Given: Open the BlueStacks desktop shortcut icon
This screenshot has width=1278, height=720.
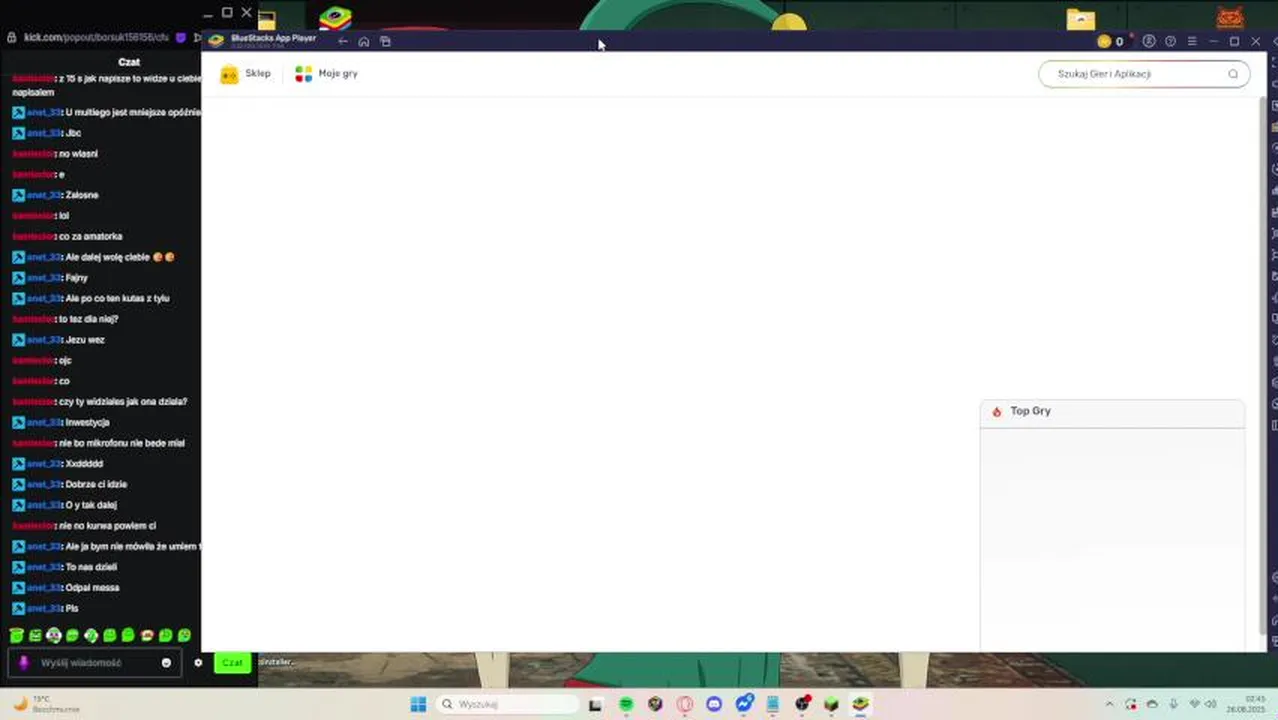Looking at the screenshot, I should coord(336,18).
